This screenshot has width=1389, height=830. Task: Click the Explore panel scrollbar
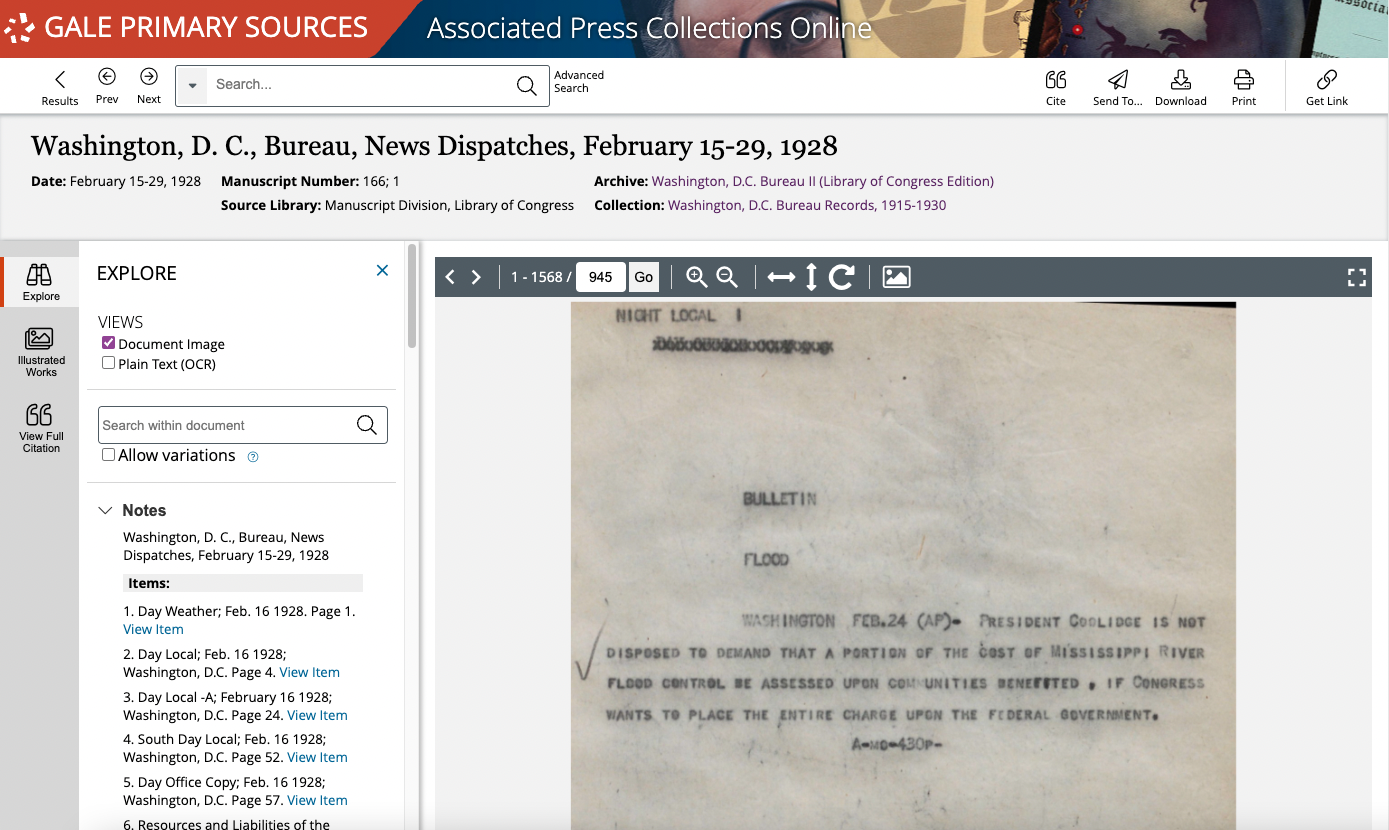[x=412, y=296]
